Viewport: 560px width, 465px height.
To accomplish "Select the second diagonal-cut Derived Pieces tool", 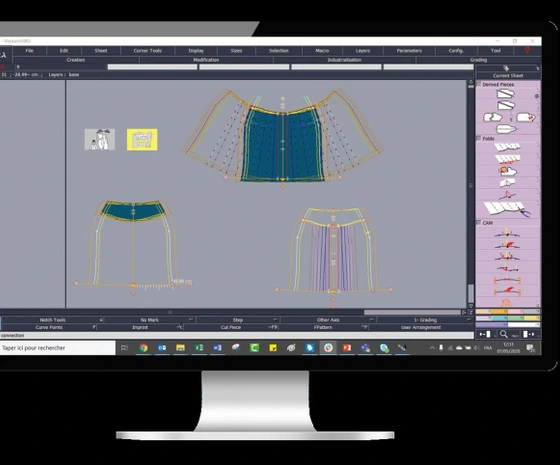I will 505,105.
